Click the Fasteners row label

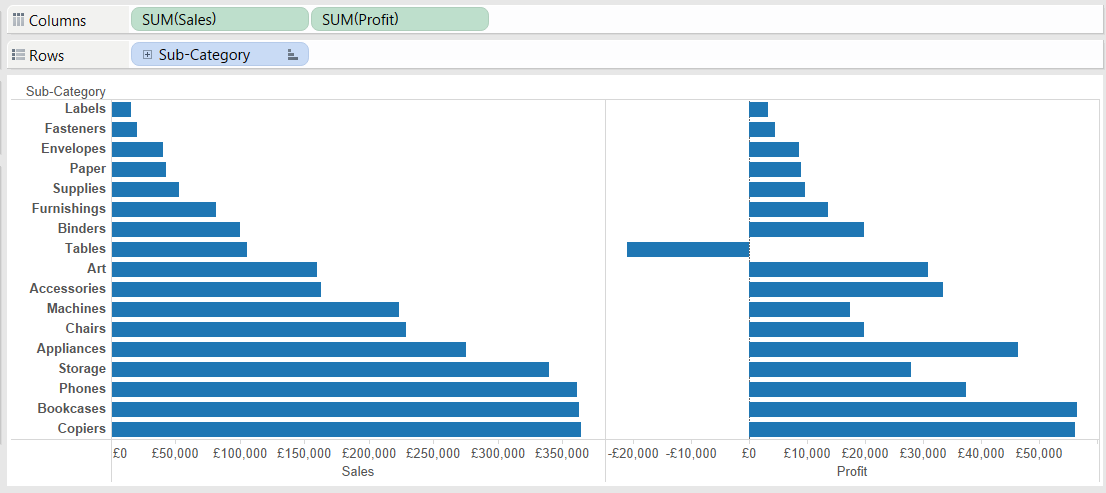tap(75, 128)
